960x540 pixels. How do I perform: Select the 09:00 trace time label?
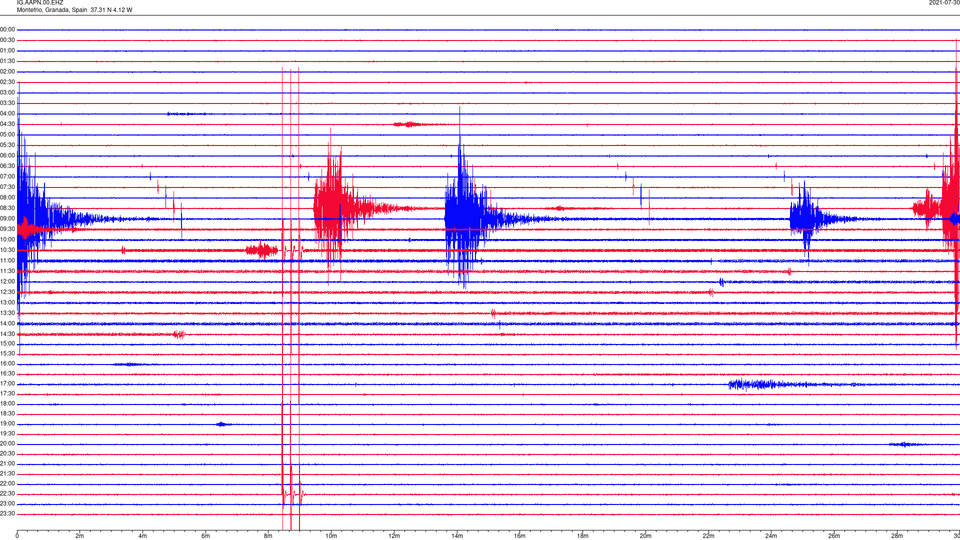7,219
